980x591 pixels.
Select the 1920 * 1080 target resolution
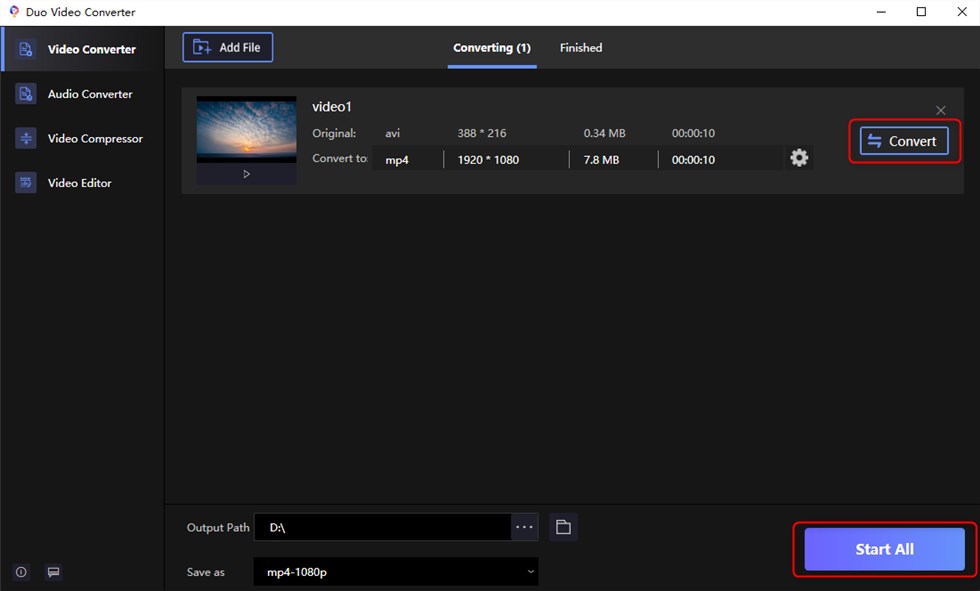coord(488,160)
